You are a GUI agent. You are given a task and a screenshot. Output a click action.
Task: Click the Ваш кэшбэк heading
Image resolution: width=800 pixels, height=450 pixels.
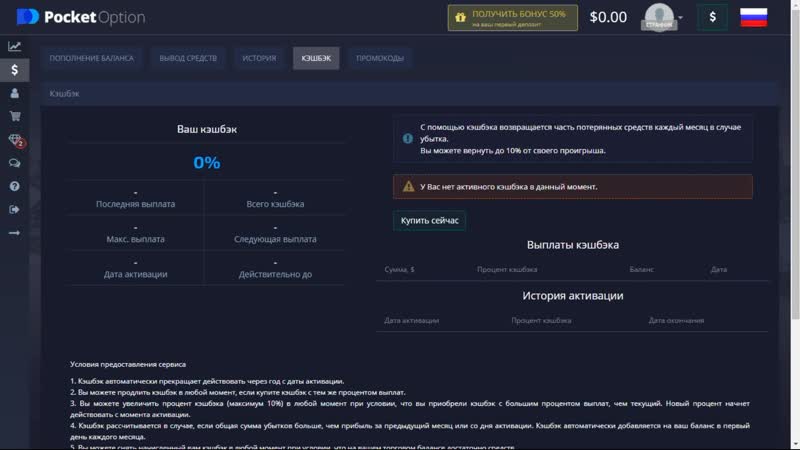pyautogui.click(x=207, y=129)
